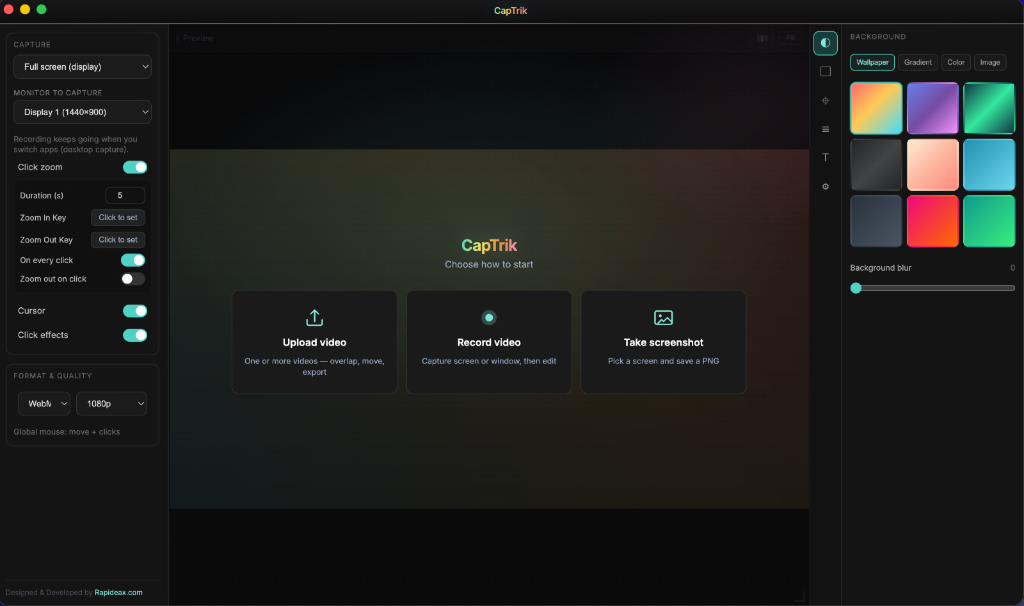Click the Duration (s) input field

point(125,195)
